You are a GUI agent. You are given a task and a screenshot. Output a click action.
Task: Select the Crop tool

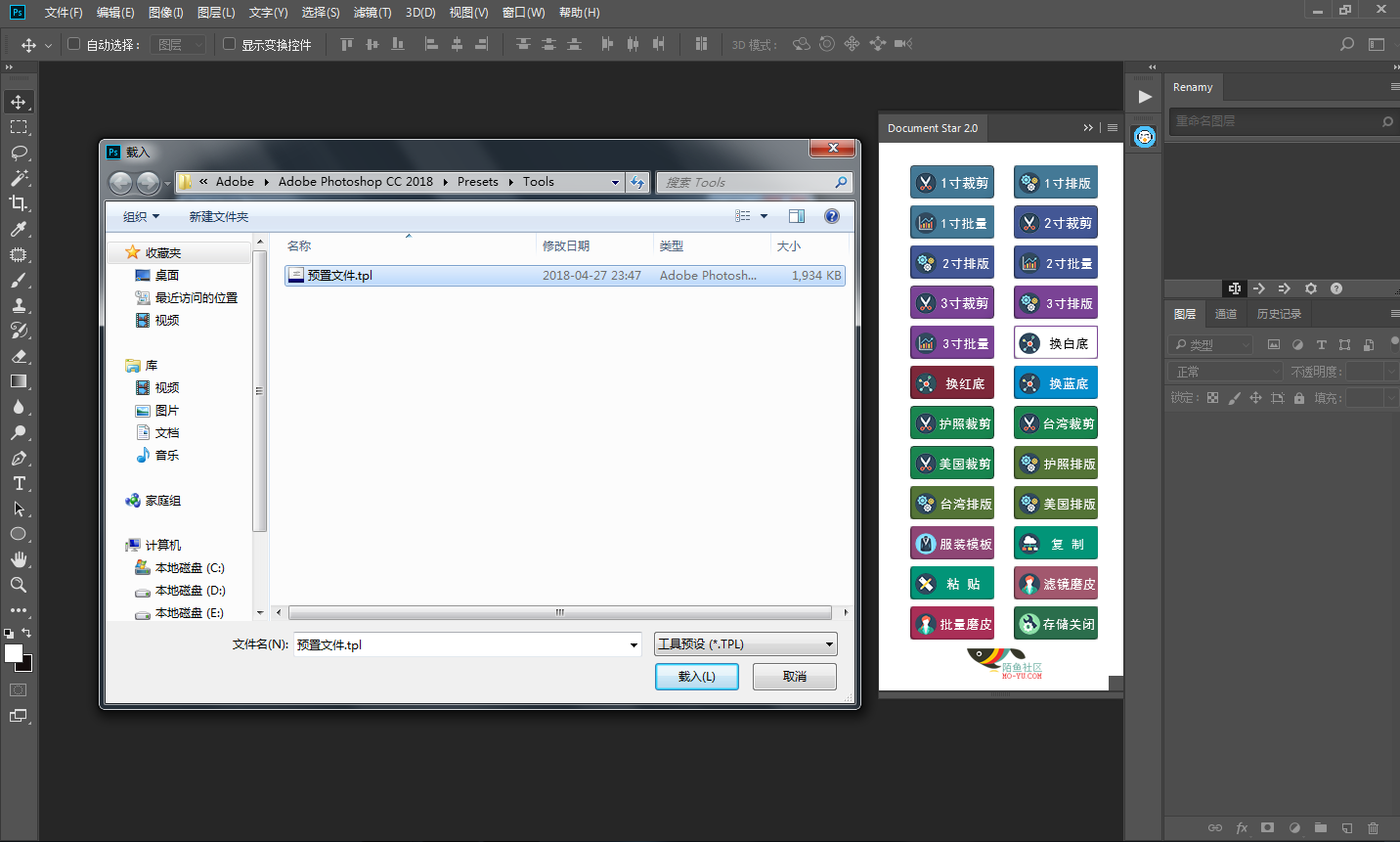tap(19, 203)
